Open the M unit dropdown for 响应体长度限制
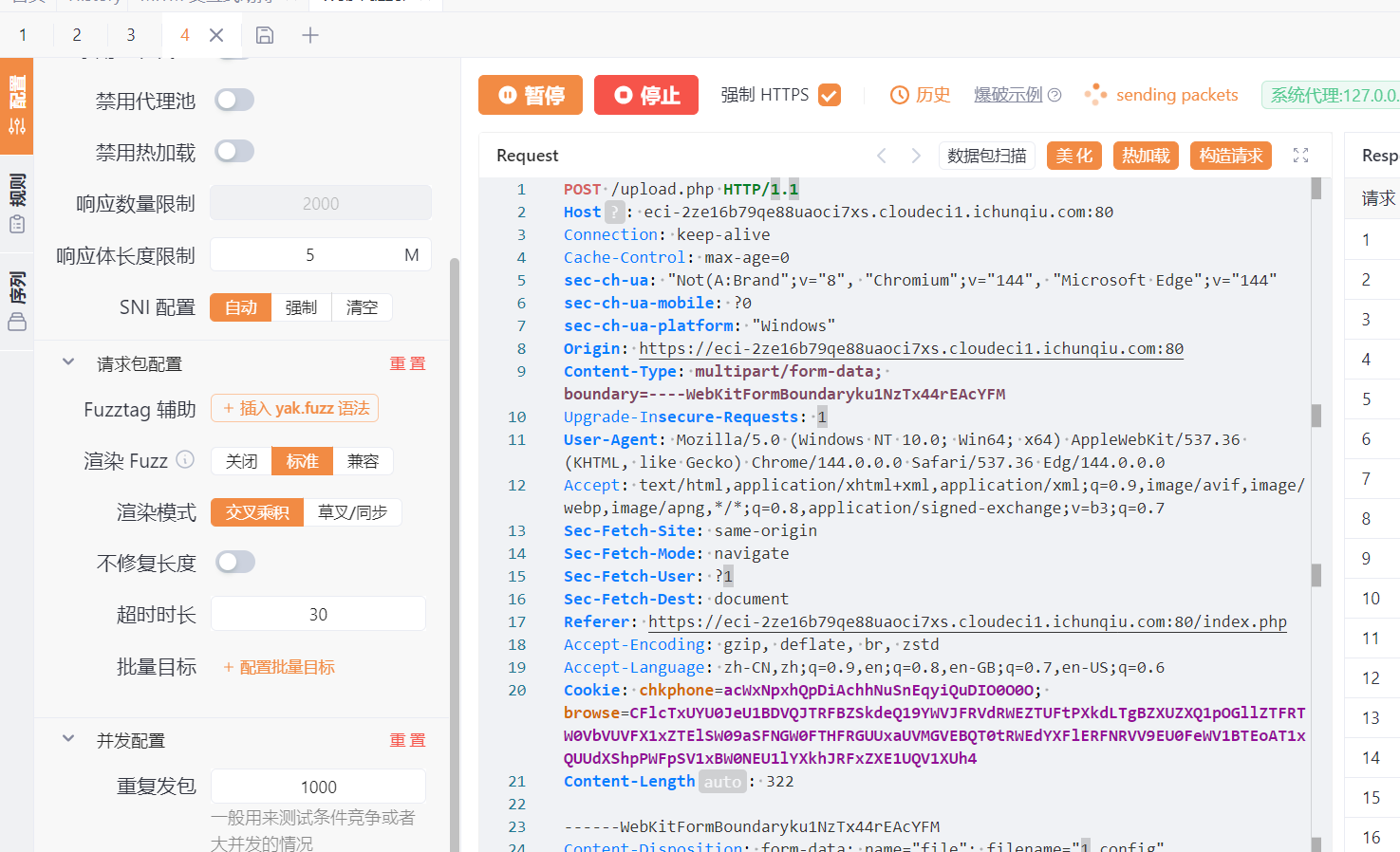This screenshot has width=1400, height=852. tap(412, 255)
